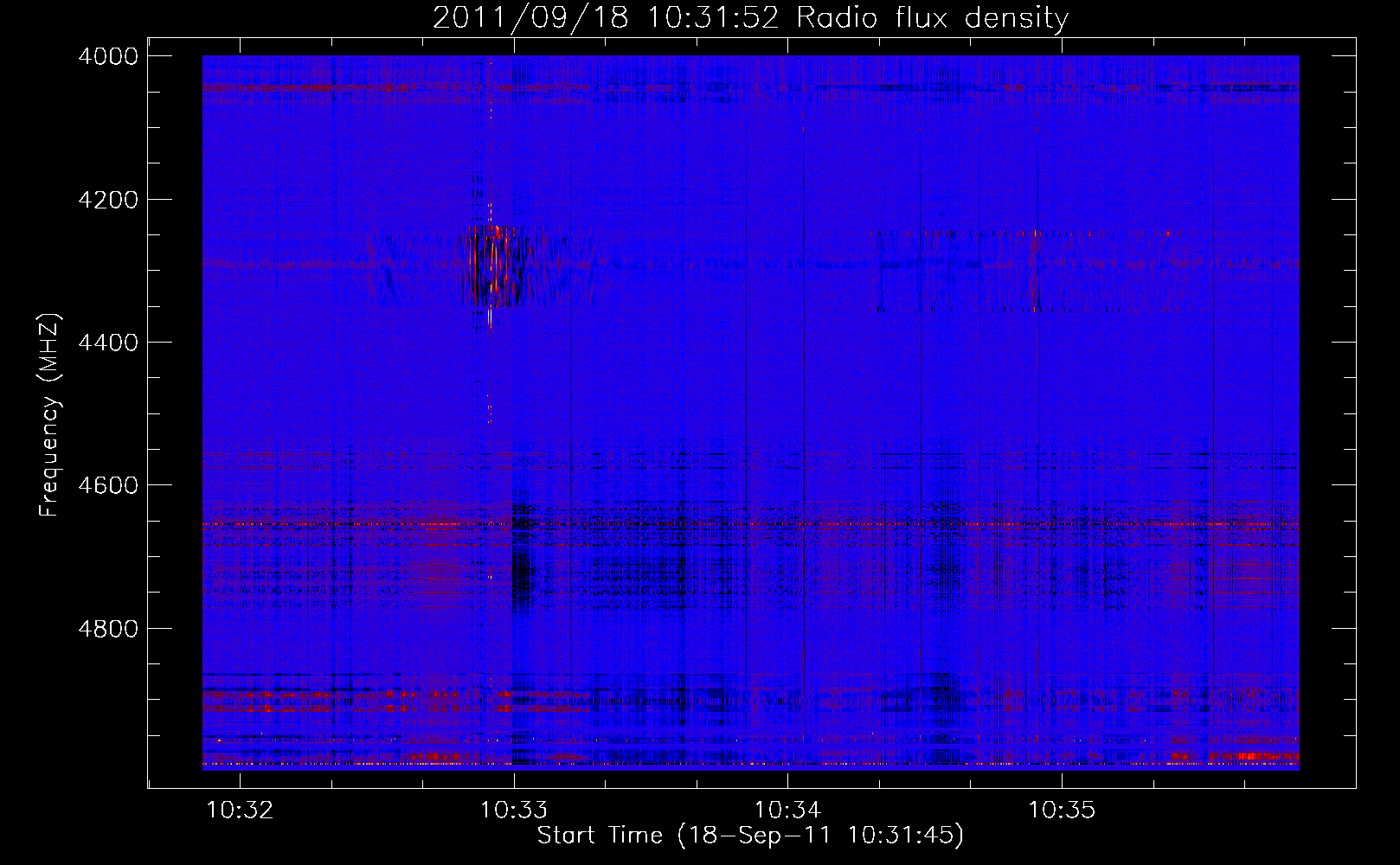Click the 4600 frequency tick label
Viewport: 1400px width, 865px height.
pos(108,485)
